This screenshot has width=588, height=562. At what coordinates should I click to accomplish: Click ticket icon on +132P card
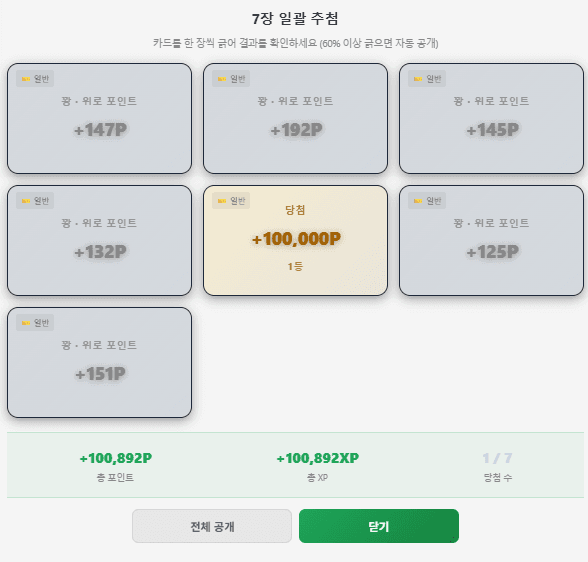26,201
